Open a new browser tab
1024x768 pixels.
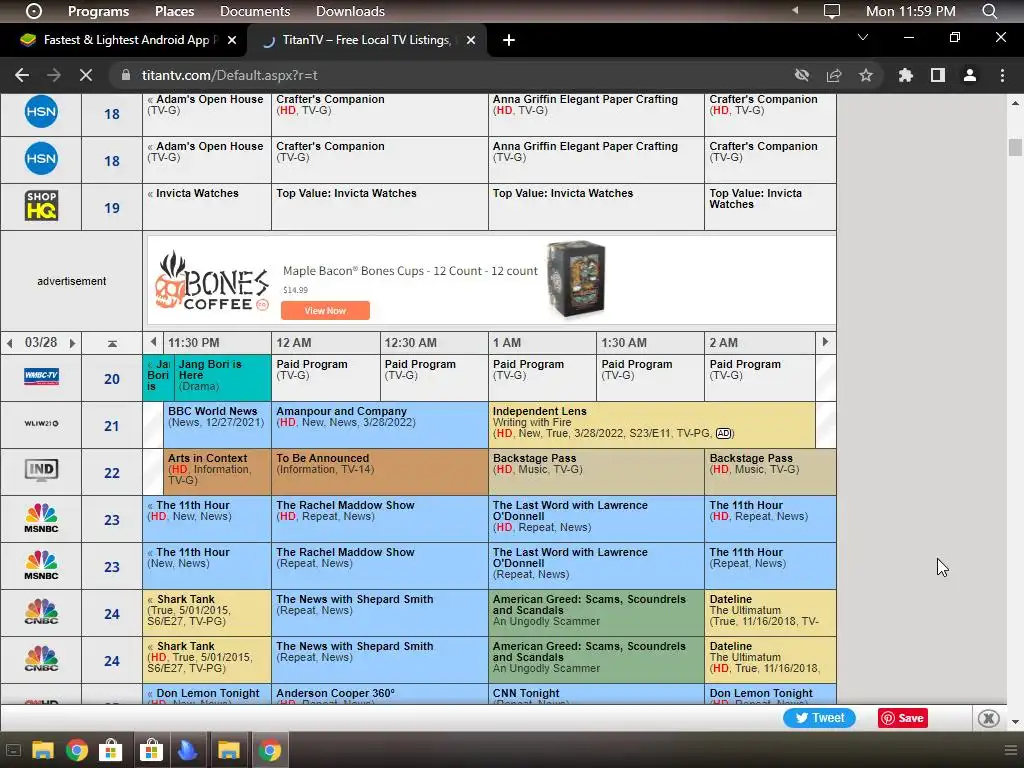(509, 40)
